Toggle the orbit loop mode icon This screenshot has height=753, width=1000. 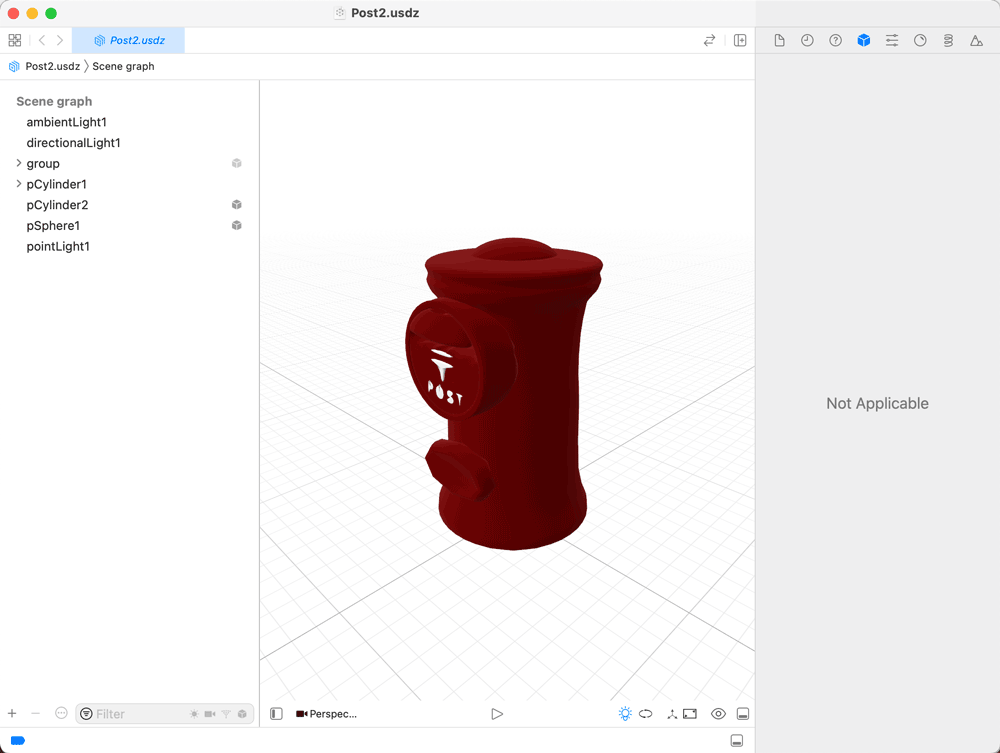(x=646, y=713)
